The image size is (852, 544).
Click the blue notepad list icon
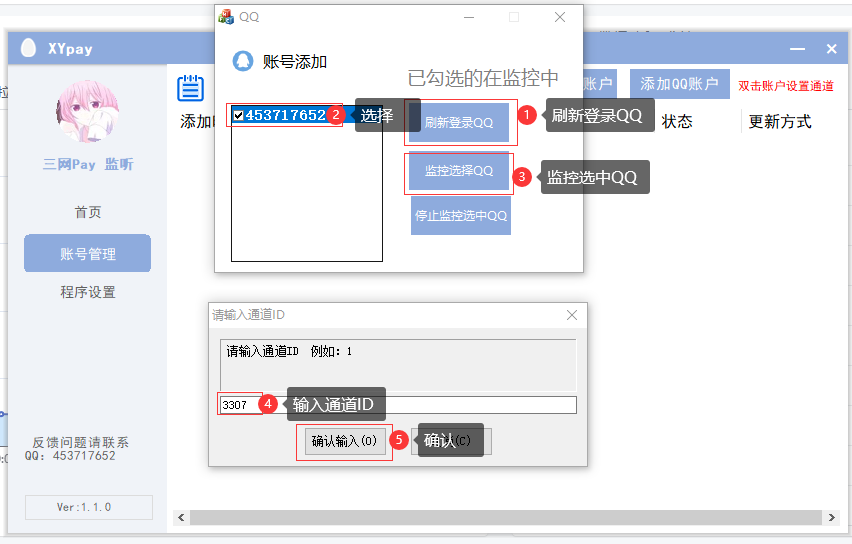pos(191,89)
